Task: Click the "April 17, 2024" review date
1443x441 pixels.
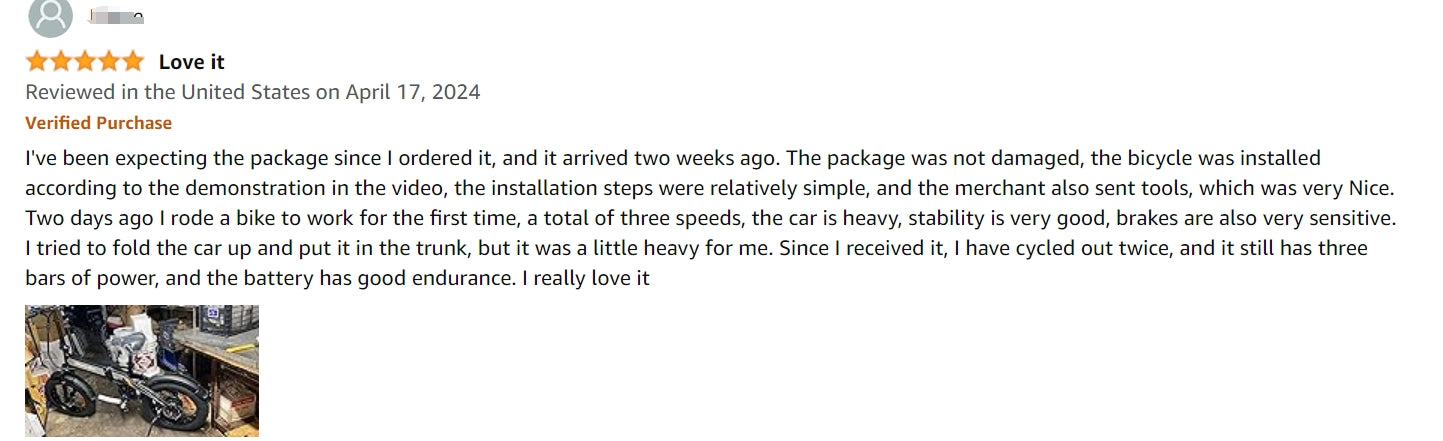Action: tap(413, 92)
